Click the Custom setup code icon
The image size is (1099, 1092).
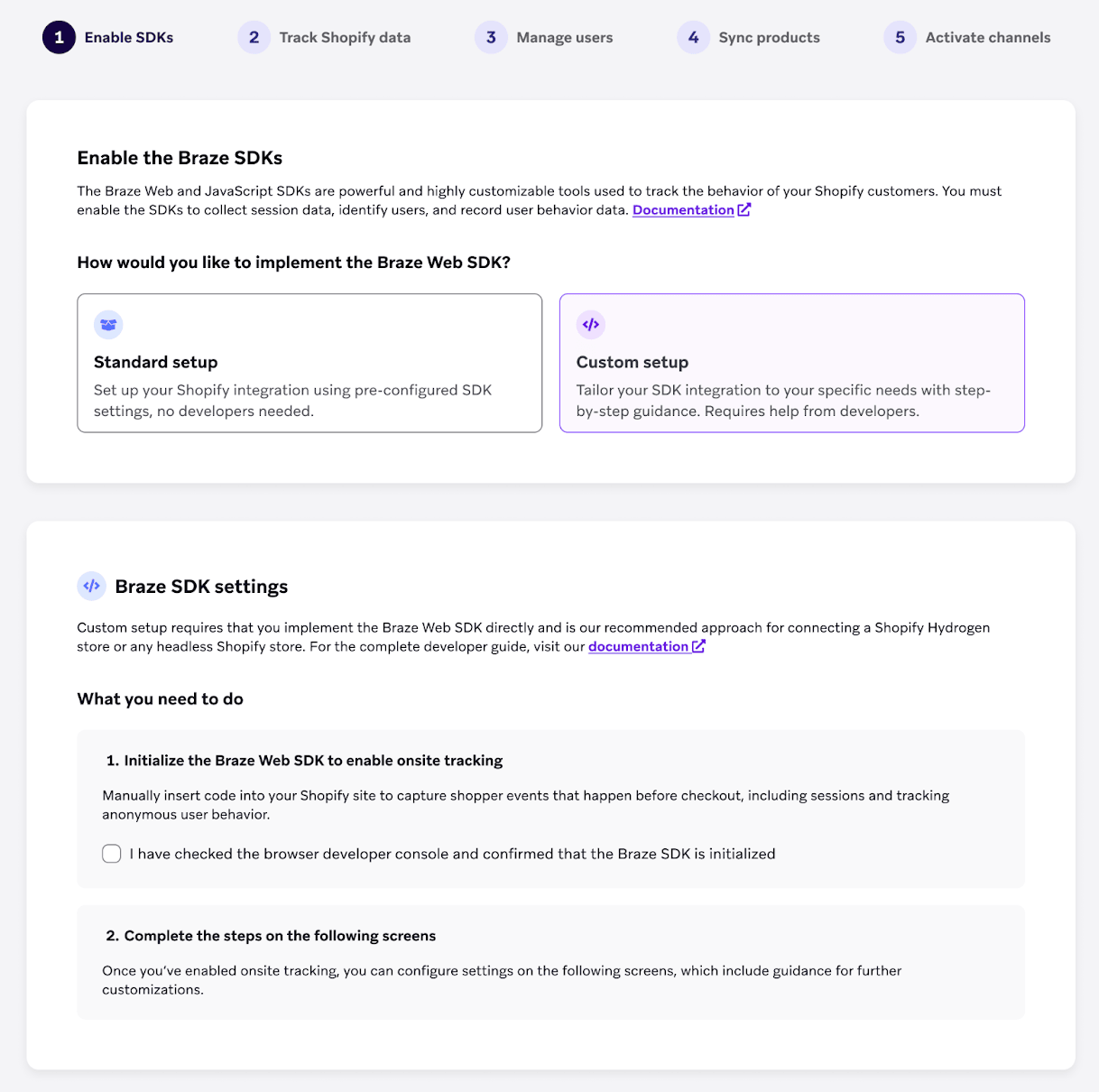click(591, 325)
